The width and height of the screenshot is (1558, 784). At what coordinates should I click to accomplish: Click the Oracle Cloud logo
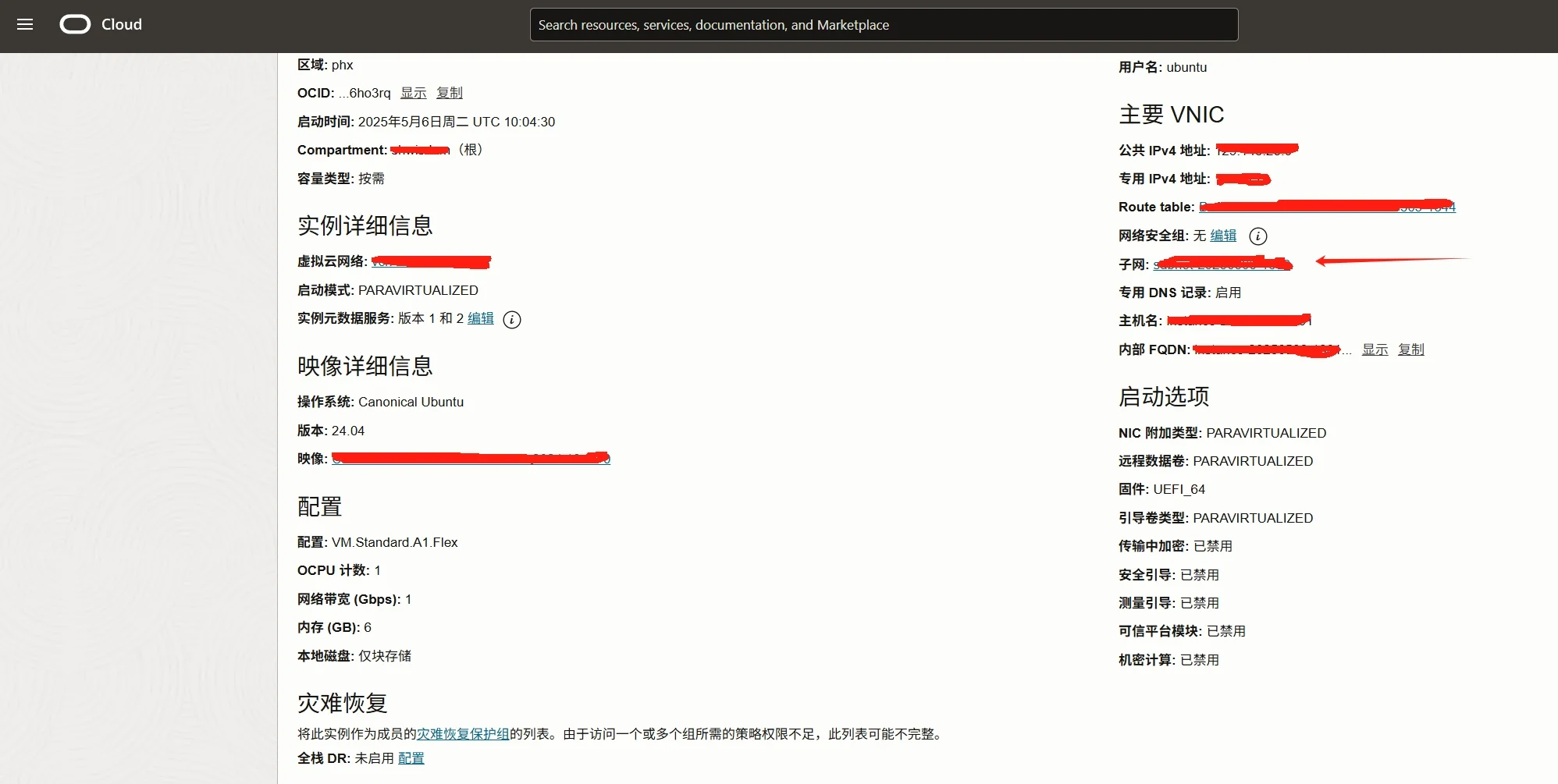(x=75, y=24)
